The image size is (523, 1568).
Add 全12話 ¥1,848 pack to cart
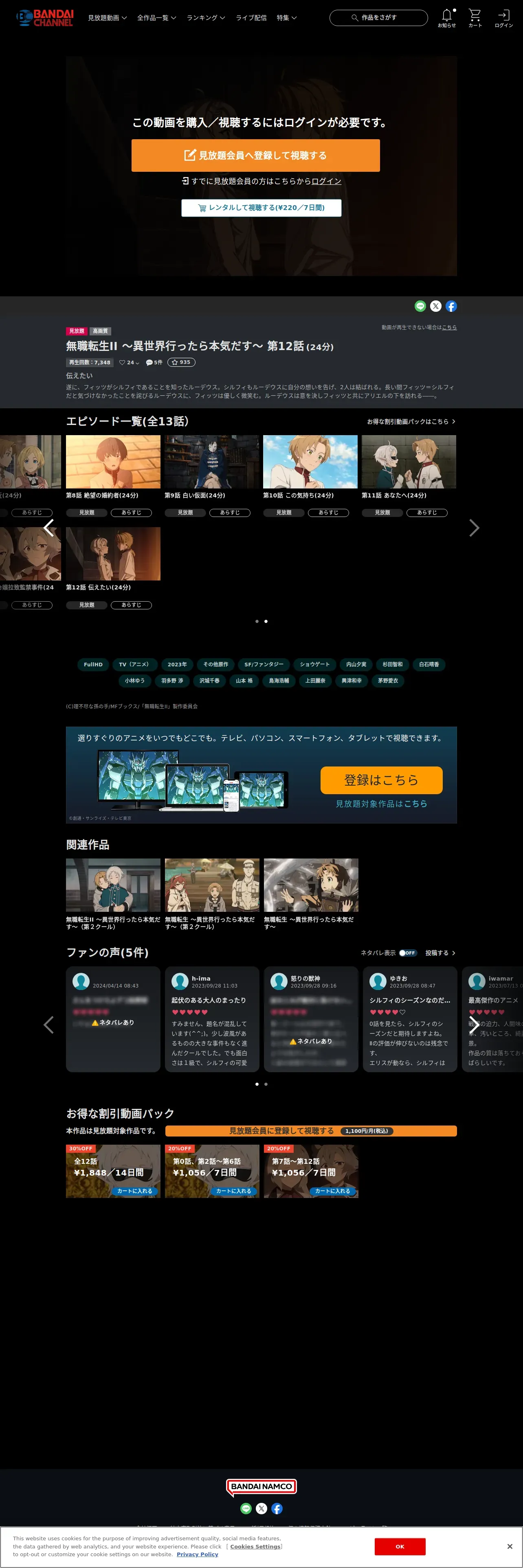click(x=134, y=1191)
